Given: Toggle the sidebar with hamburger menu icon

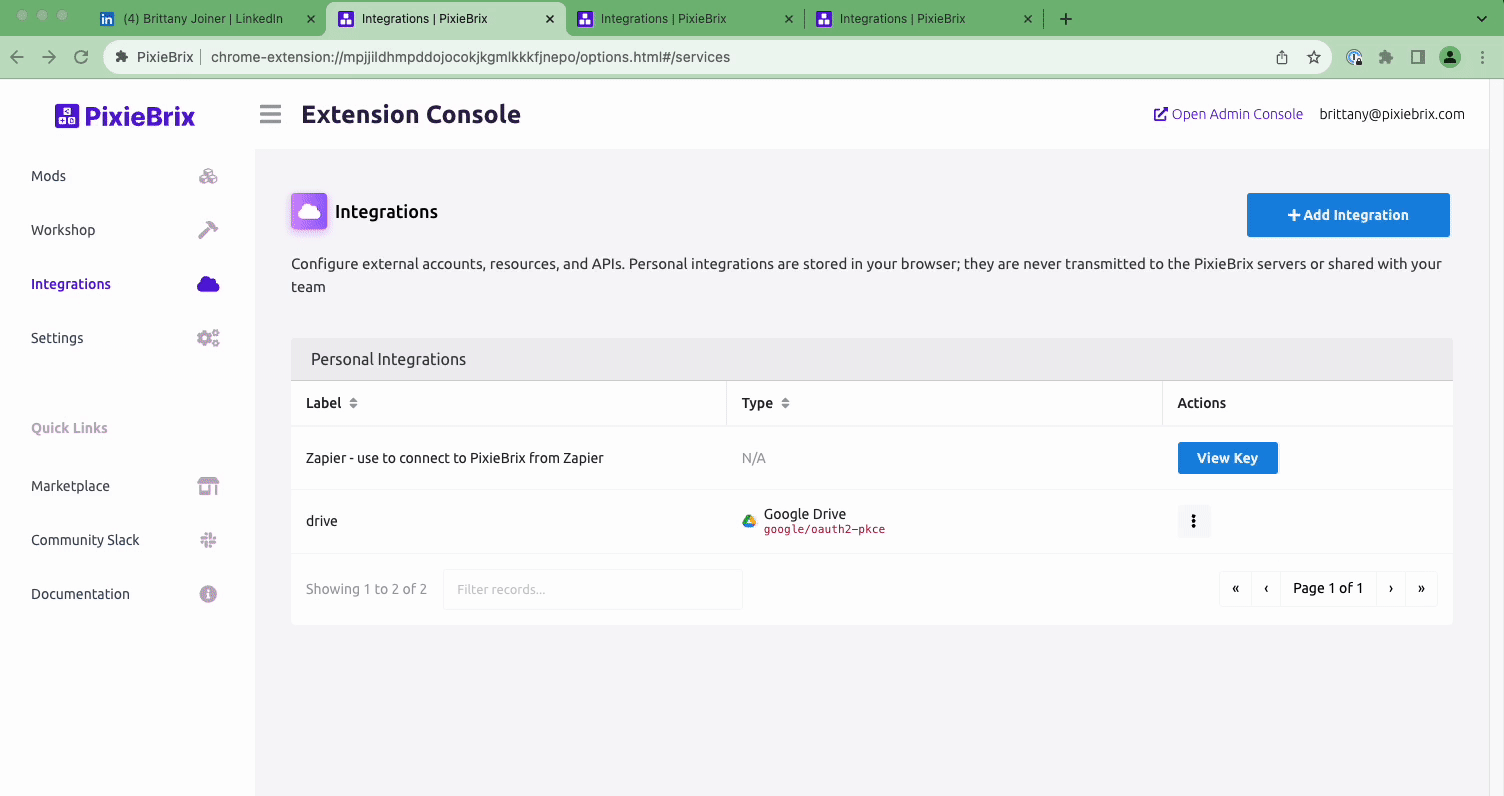Looking at the screenshot, I should coord(270,114).
